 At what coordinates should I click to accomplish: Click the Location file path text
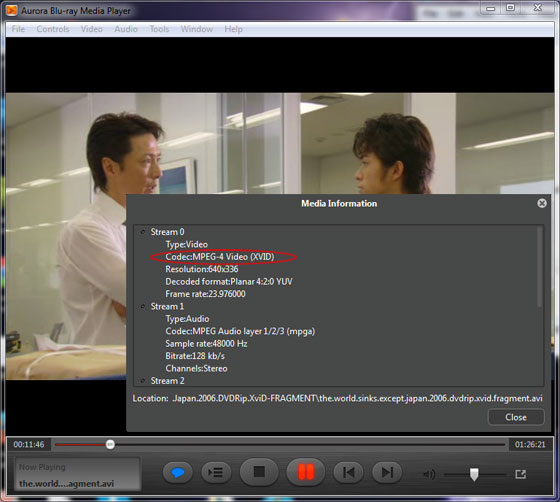click(357, 398)
